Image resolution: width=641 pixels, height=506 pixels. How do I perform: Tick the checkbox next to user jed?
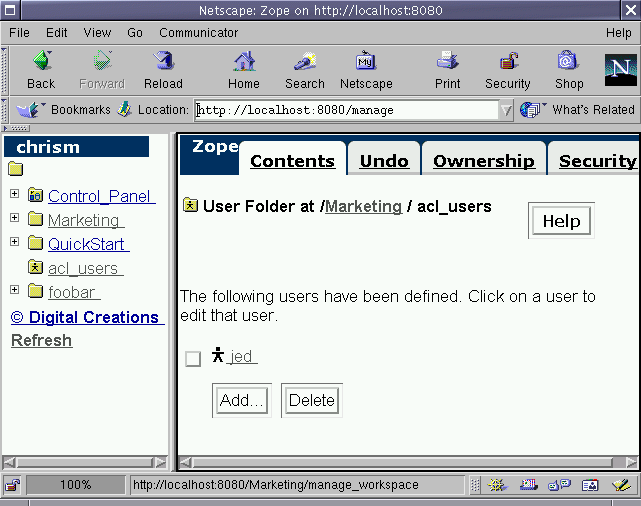click(193, 359)
